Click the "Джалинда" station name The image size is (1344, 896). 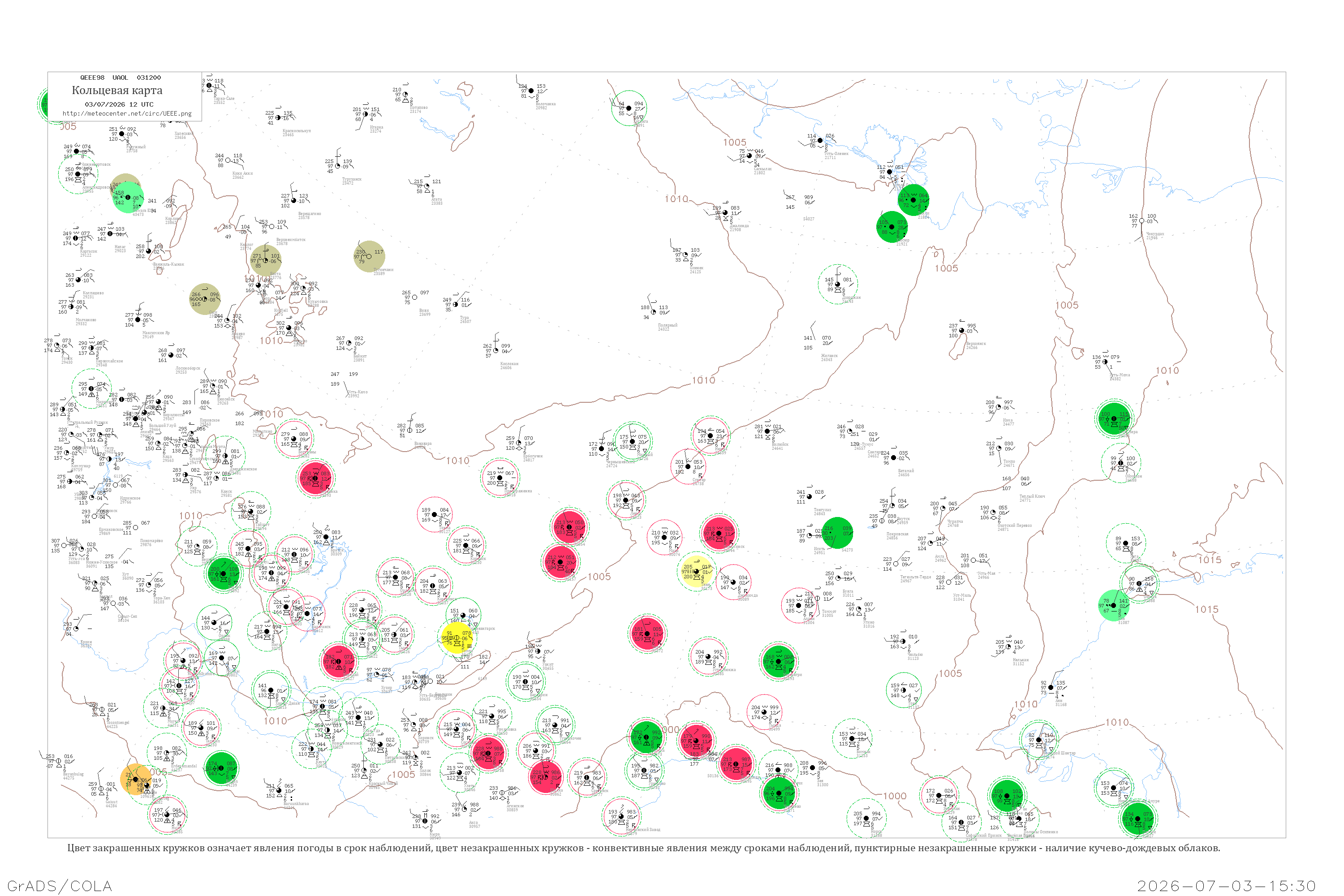tap(739, 226)
